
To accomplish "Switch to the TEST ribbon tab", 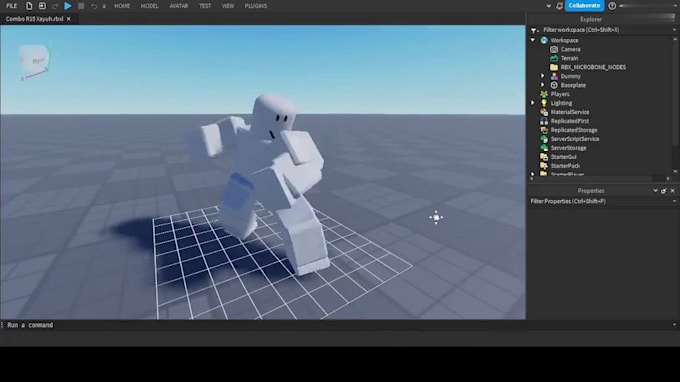I will point(205,6).
